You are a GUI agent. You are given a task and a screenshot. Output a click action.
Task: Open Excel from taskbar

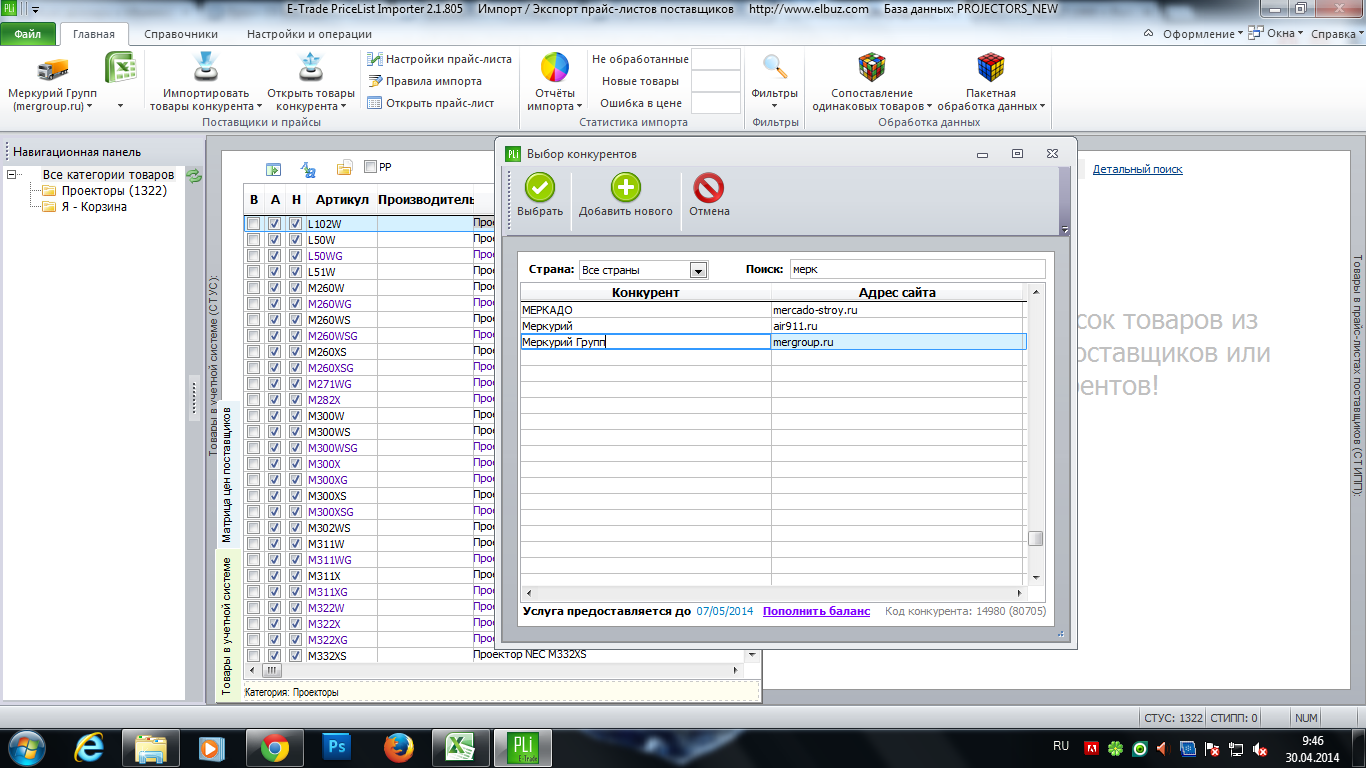pyautogui.click(x=460, y=747)
